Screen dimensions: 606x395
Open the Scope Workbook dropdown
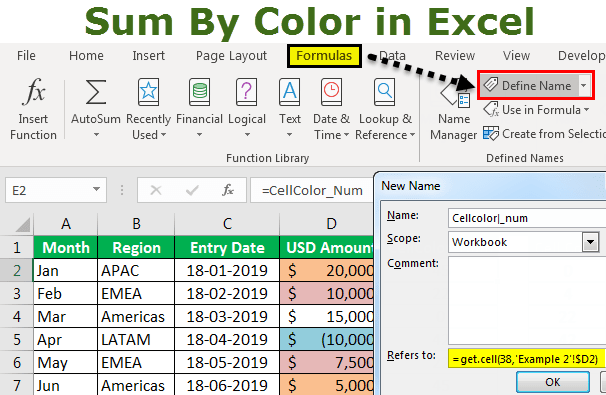pyautogui.click(x=590, y=242)
